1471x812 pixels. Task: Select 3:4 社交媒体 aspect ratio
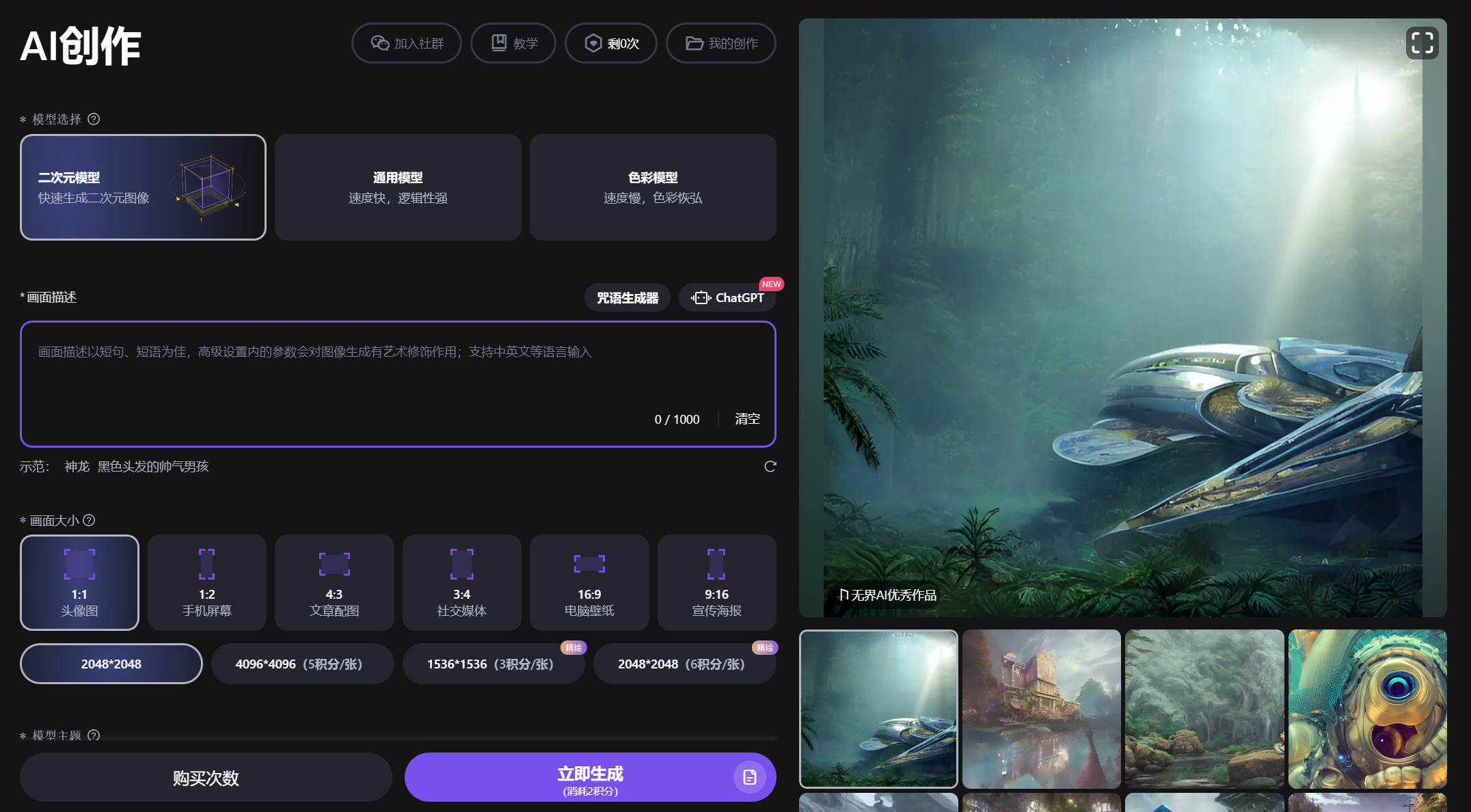coord(462,582)
